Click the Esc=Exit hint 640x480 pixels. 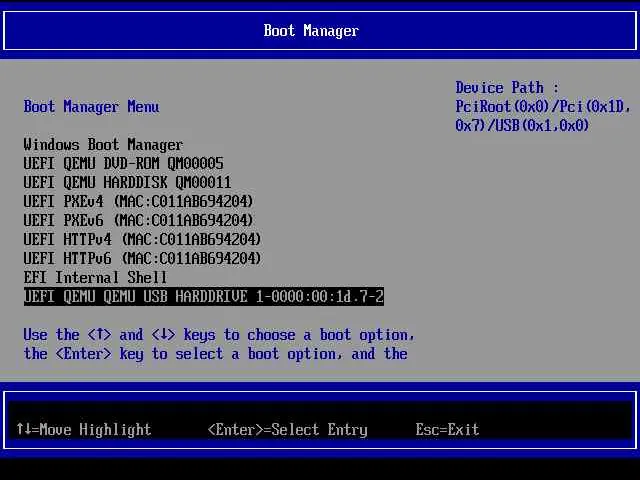pyautogui.click(x=447, y=429)
